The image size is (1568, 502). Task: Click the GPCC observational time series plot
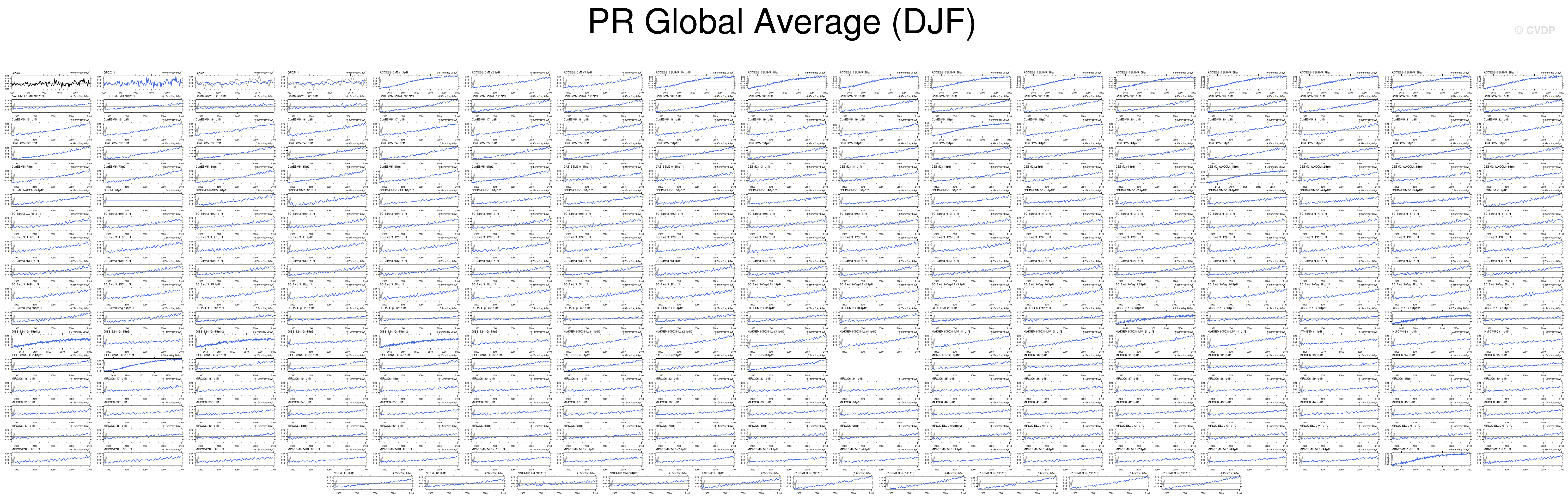(51, 82)
